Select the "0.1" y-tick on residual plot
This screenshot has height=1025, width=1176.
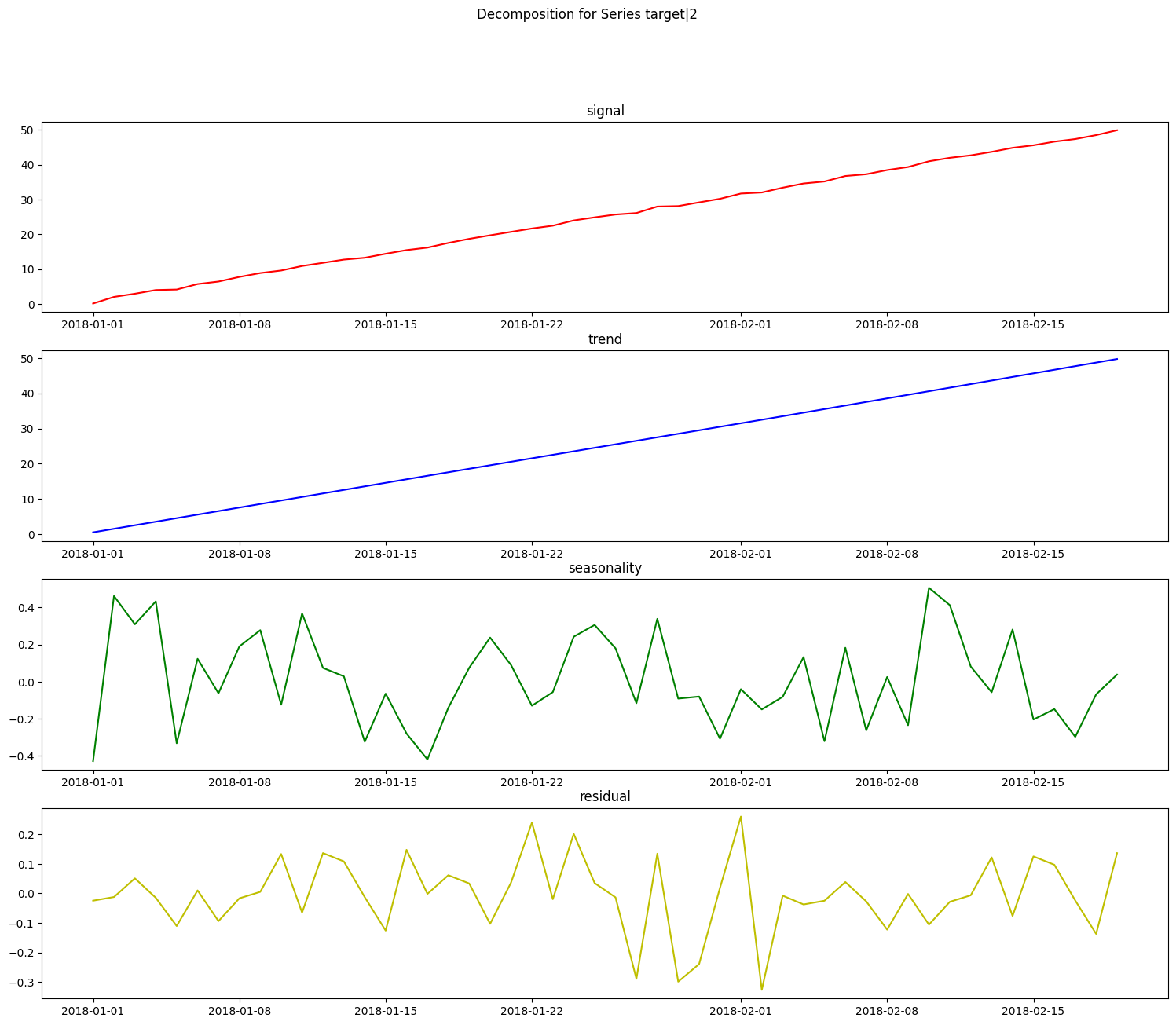tap(24, 864)
